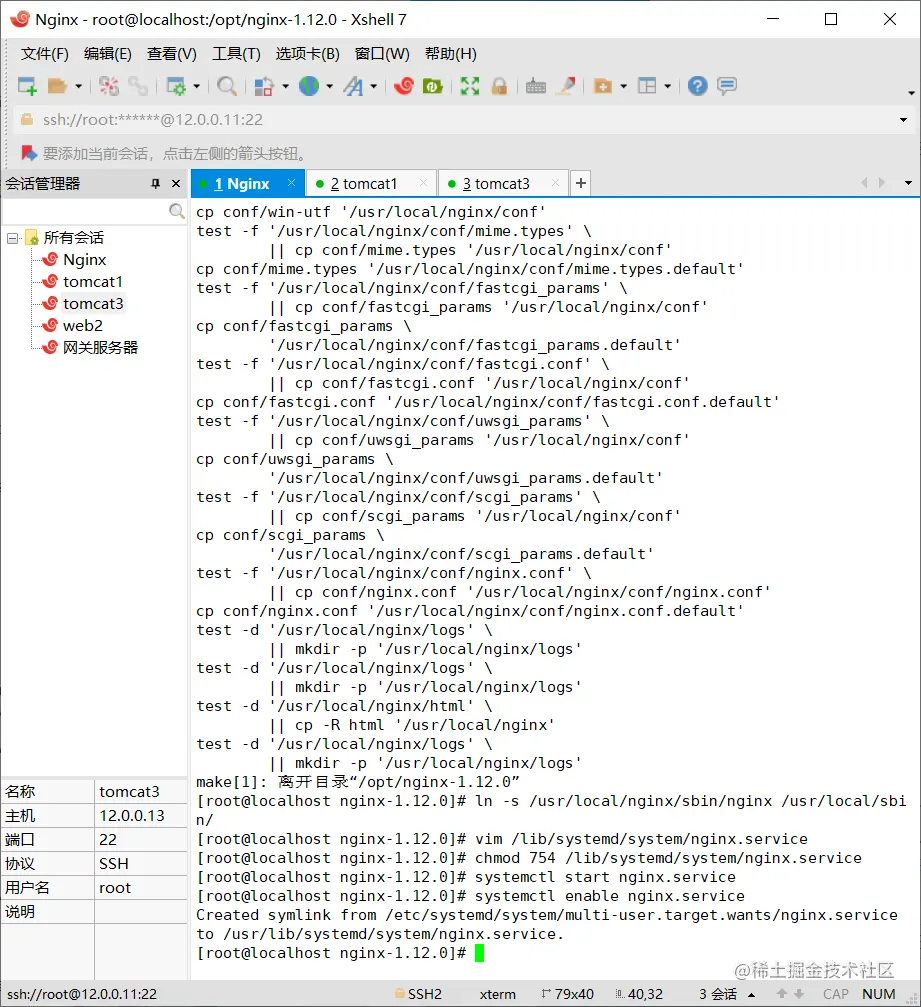Viewport: 921px width, 1007px height.
Task: Expand the address bar history dropdown
Action: [x=903, y=120]
